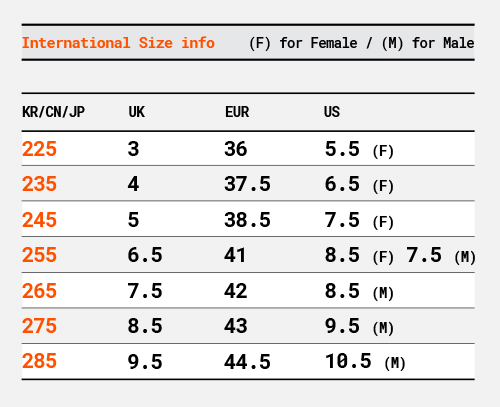Click the International Size info heading

click(118, 43)
